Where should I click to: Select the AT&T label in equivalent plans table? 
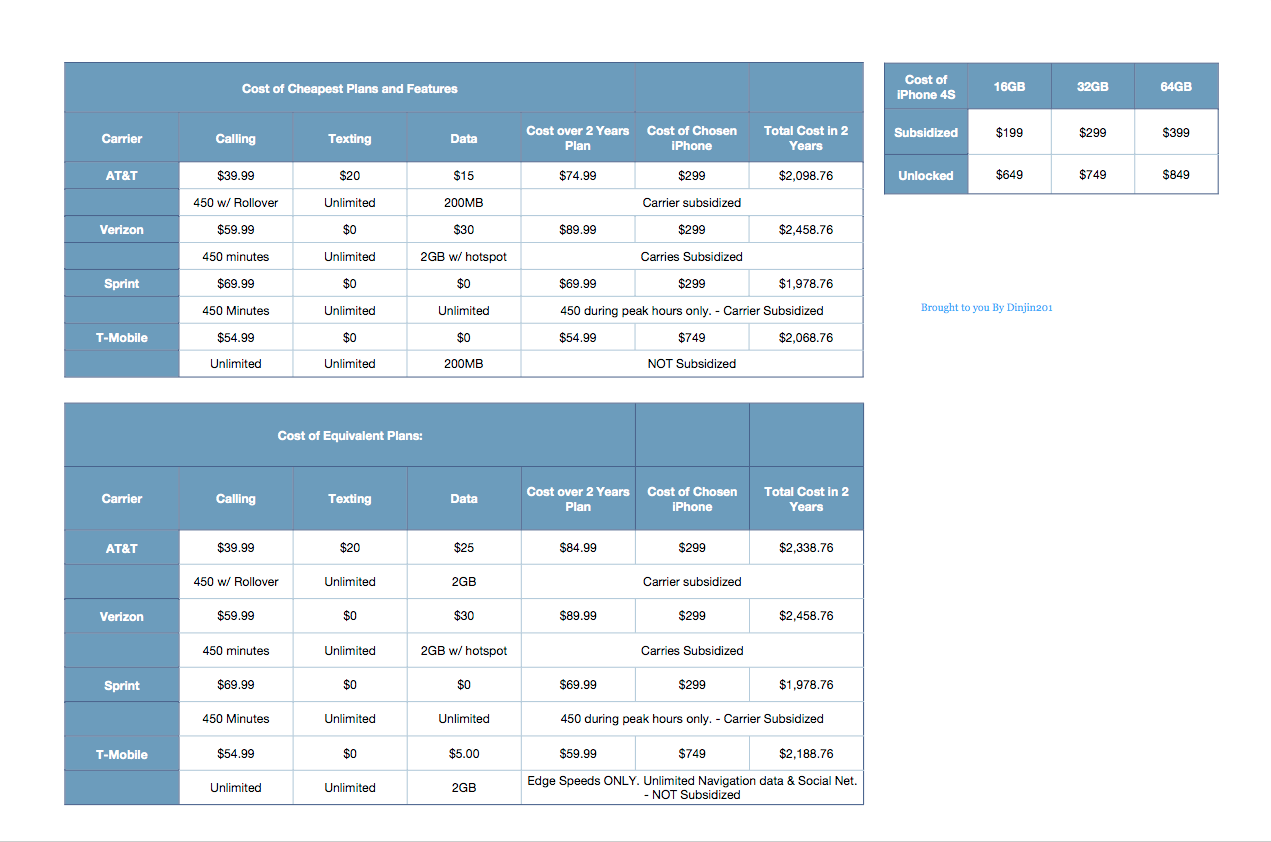[122, 548]
